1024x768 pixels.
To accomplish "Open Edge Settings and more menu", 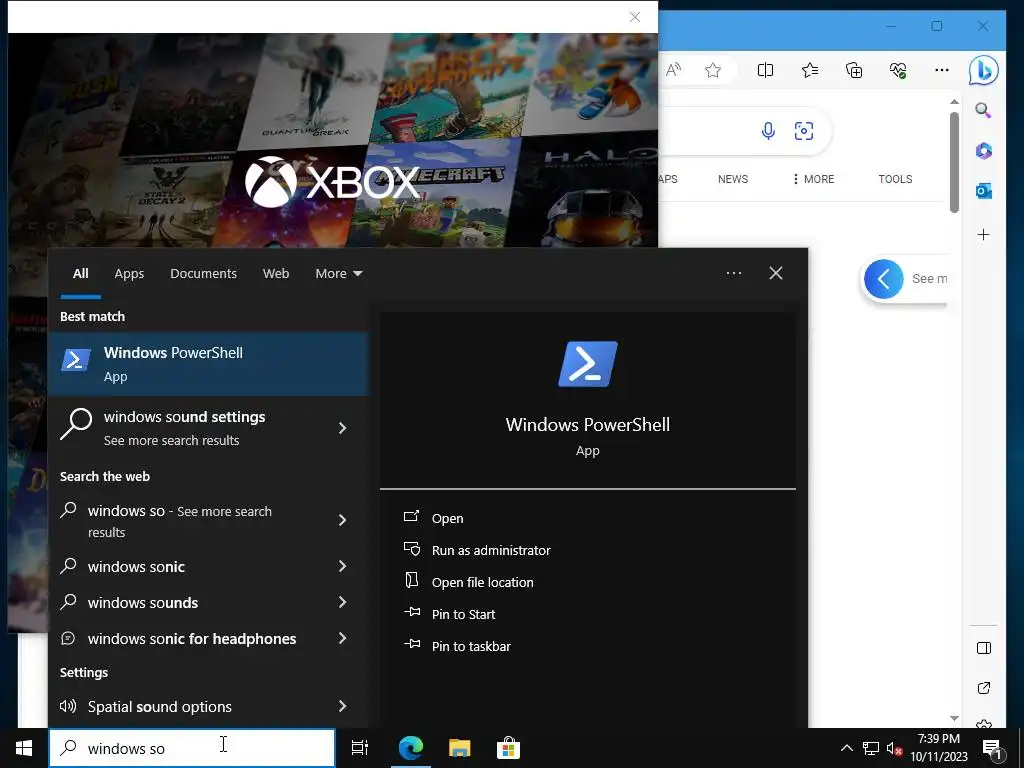I will click(x=942, y=70).
